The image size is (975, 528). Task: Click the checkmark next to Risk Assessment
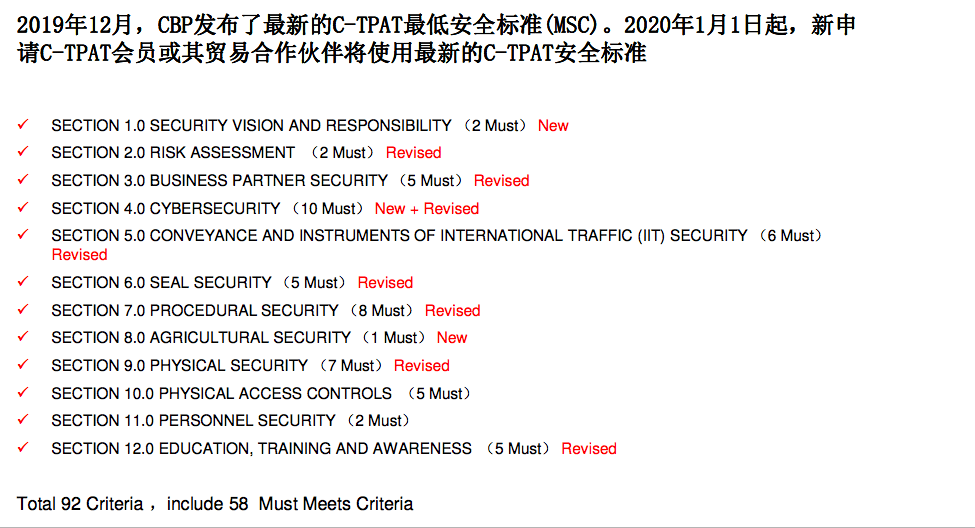click(x=23, y=152)
